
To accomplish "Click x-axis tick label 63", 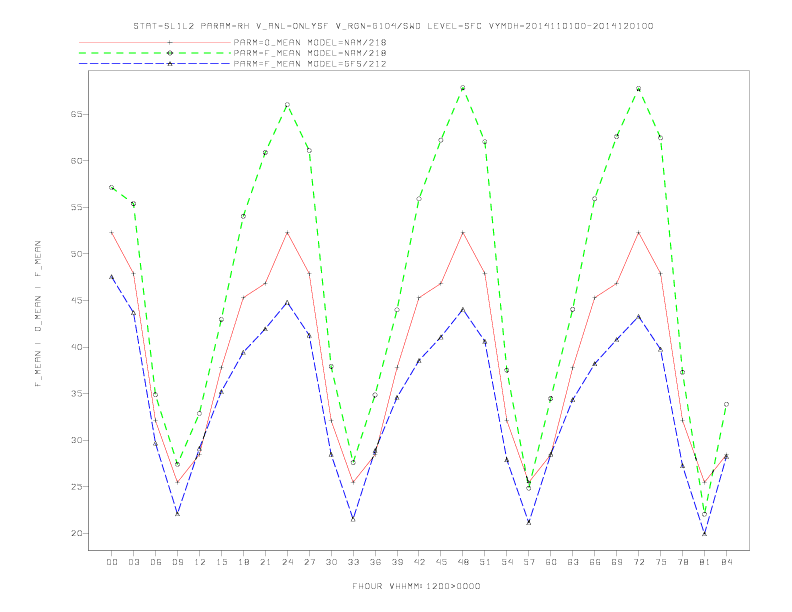I will (573, 562).
